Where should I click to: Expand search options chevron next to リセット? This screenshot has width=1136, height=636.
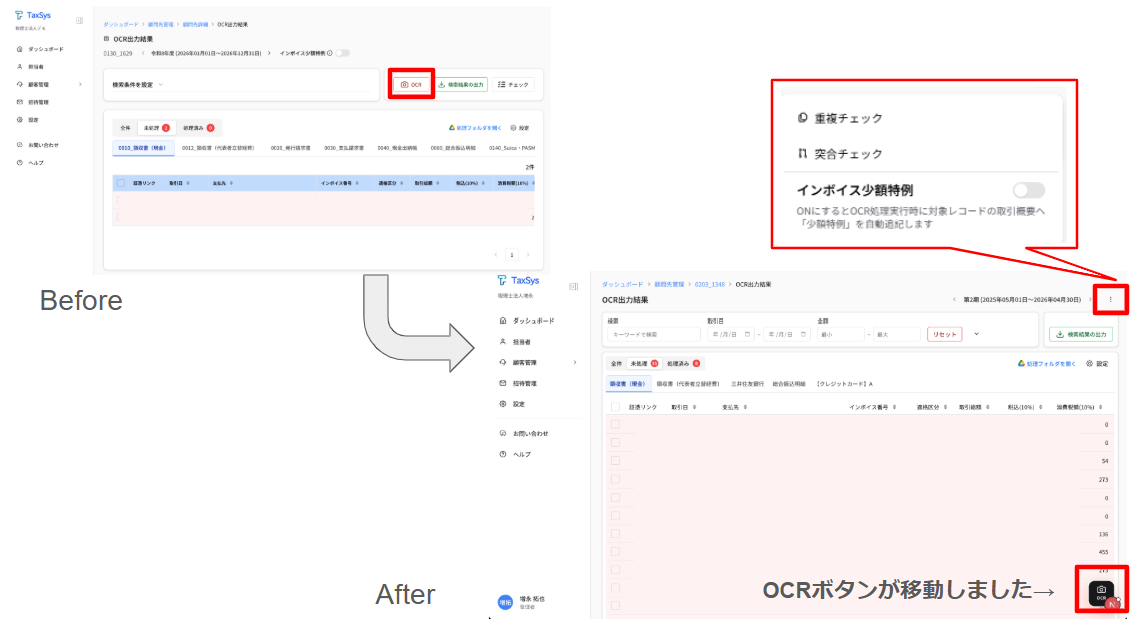coord(976,335)
